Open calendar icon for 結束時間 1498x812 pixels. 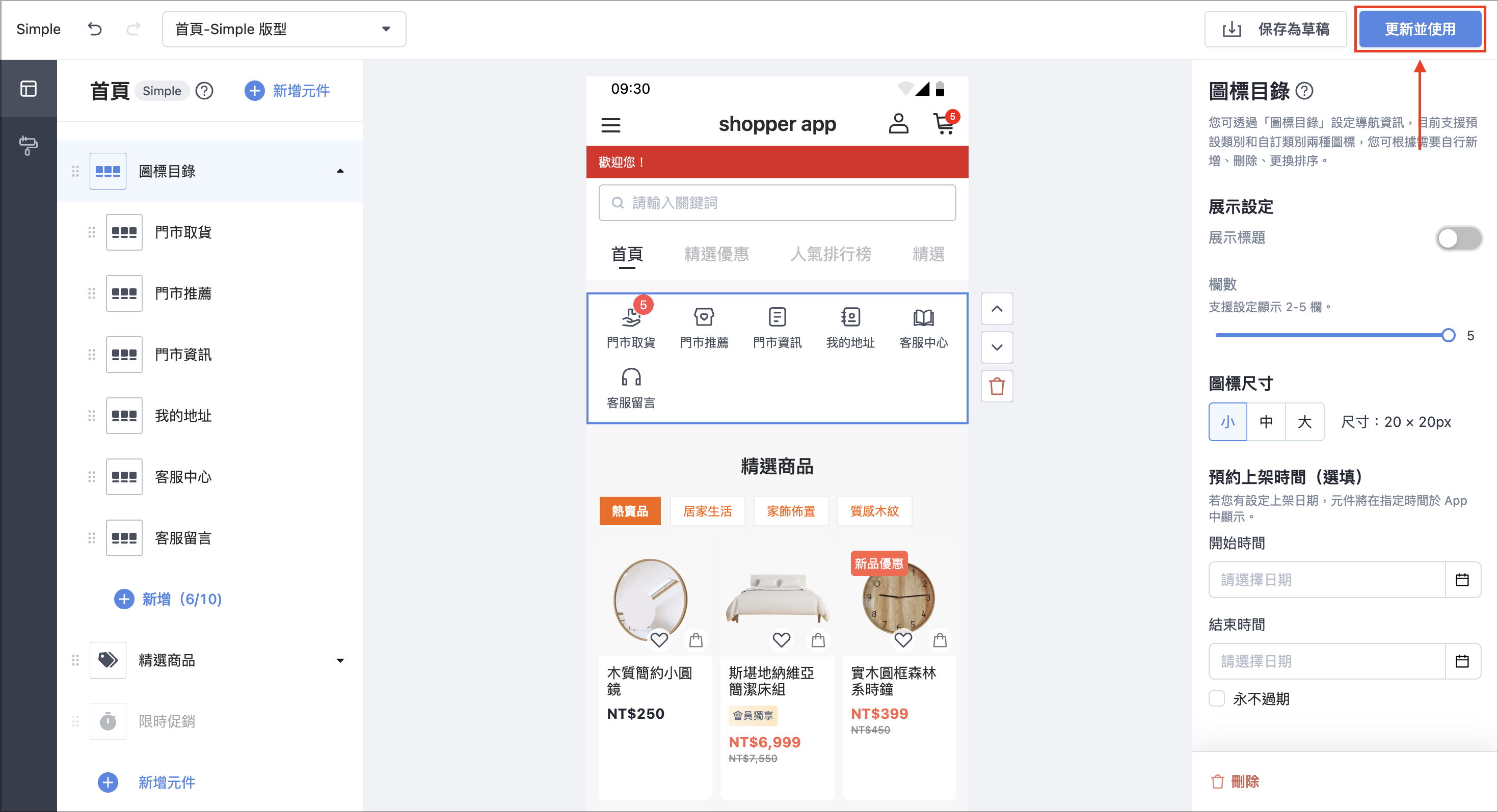point(1462,661)
